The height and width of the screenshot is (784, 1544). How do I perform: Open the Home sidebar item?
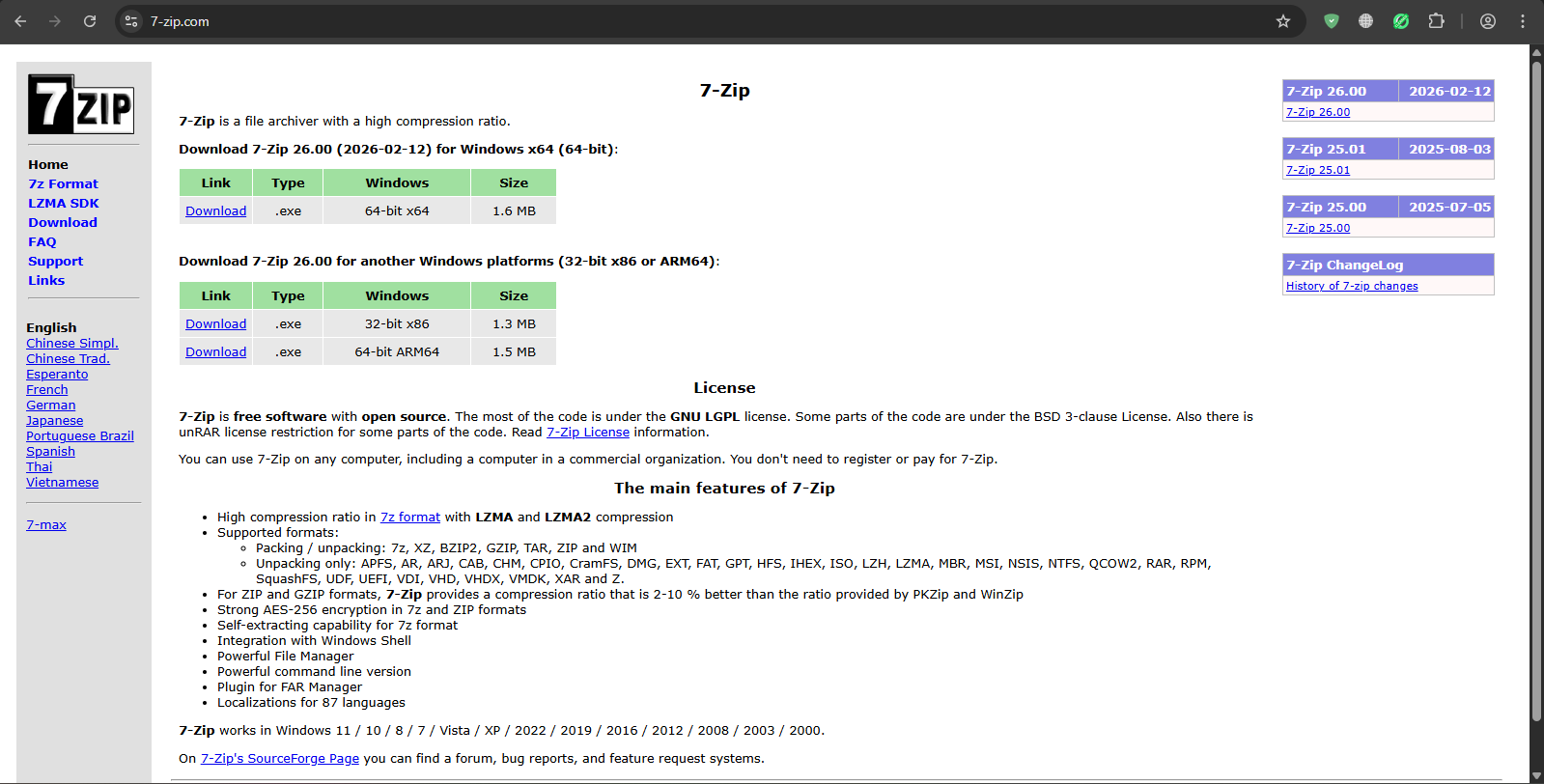pyautogui.click(x=48, y=165)
